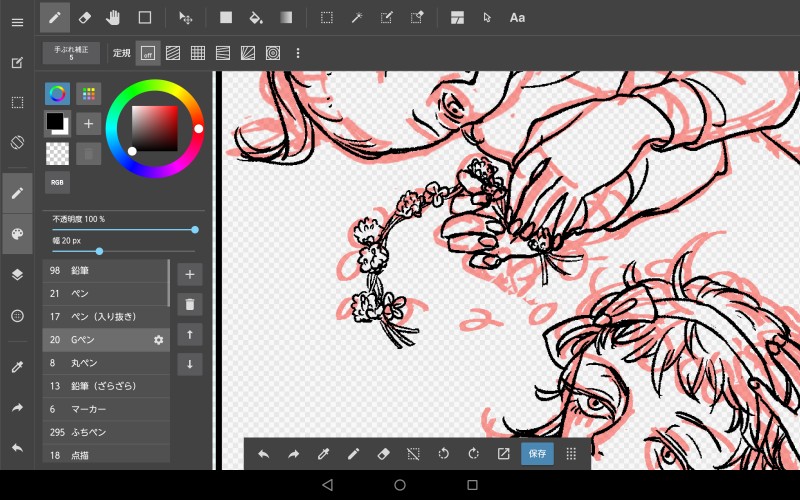
Task: Open the rotate canvas option in sidebar
Action: pos(17,142)
